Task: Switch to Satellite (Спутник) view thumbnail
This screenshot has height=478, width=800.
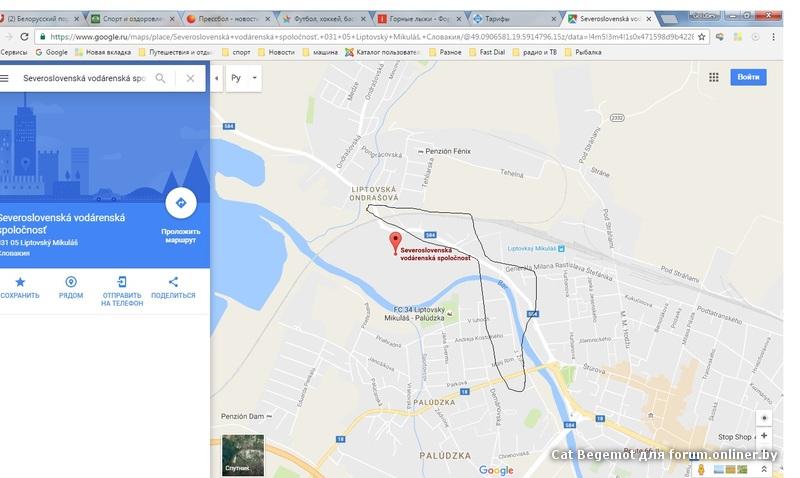Action: point(243,455)
